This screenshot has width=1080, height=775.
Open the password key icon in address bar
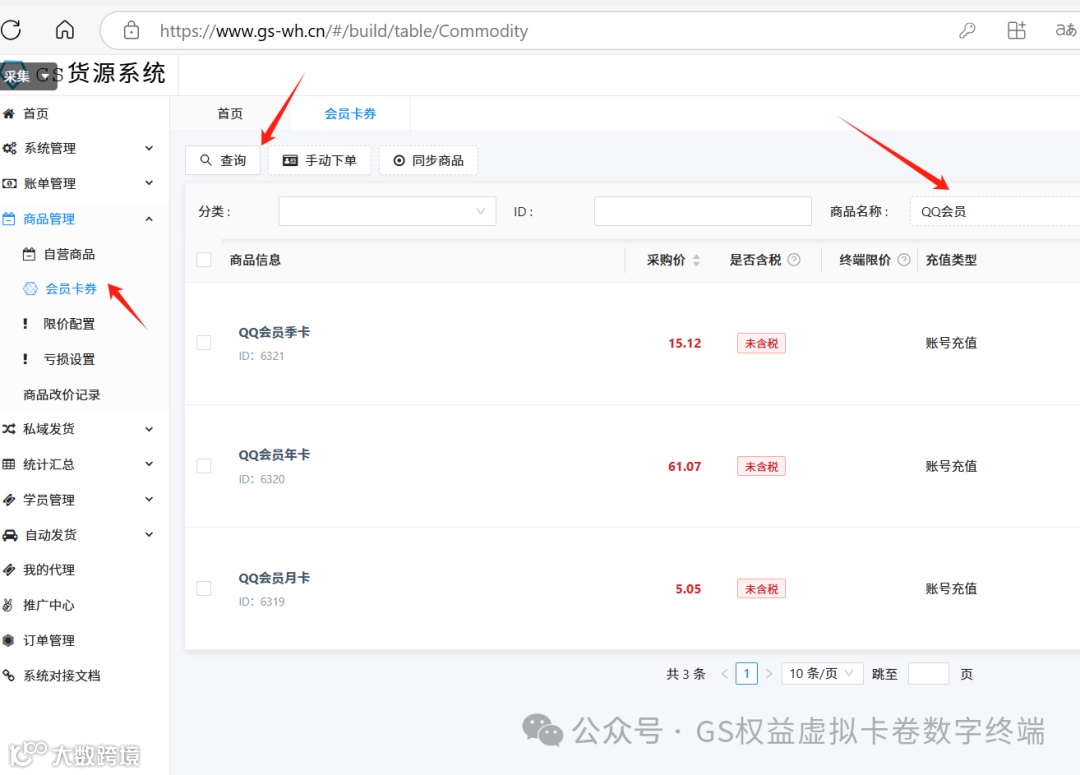(x=967, y=30)
